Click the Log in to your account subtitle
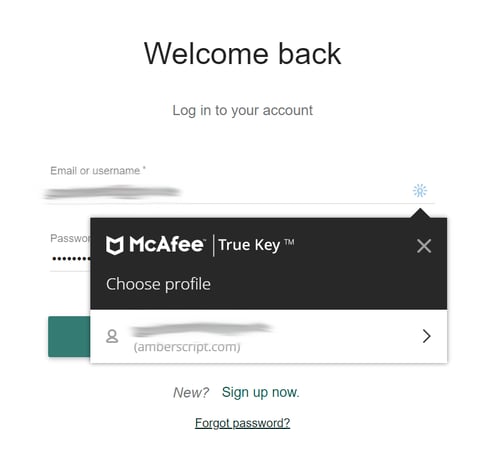 pos(242,110)
